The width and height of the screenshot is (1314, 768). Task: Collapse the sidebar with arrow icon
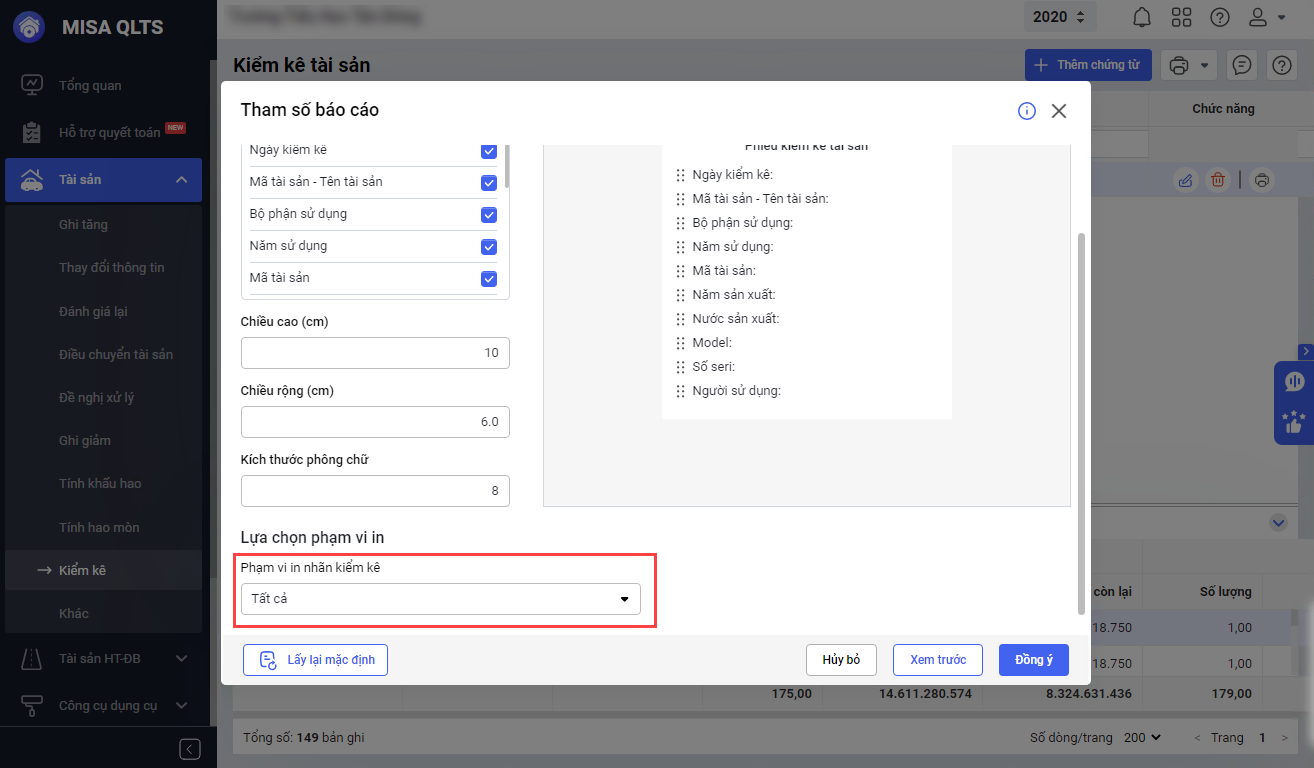(x=190, y=749)
